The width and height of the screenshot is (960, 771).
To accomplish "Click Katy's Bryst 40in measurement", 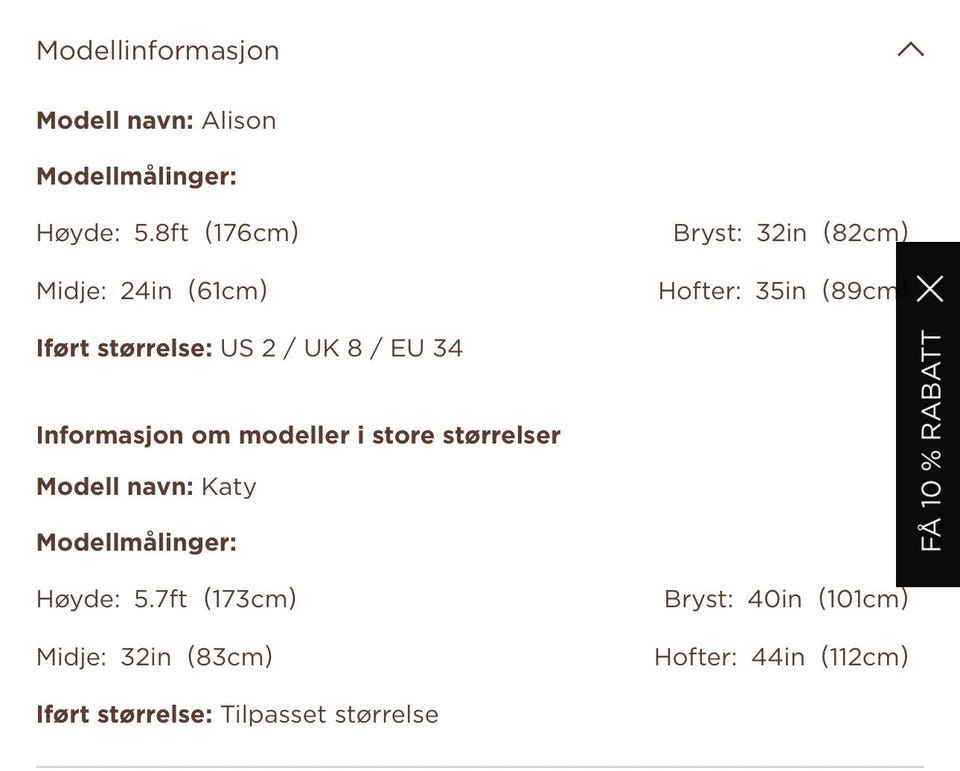I will click(x=786, y=598).
